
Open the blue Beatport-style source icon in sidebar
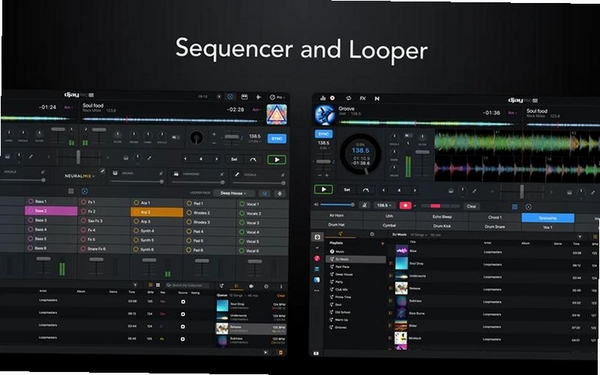pos(317,269)
